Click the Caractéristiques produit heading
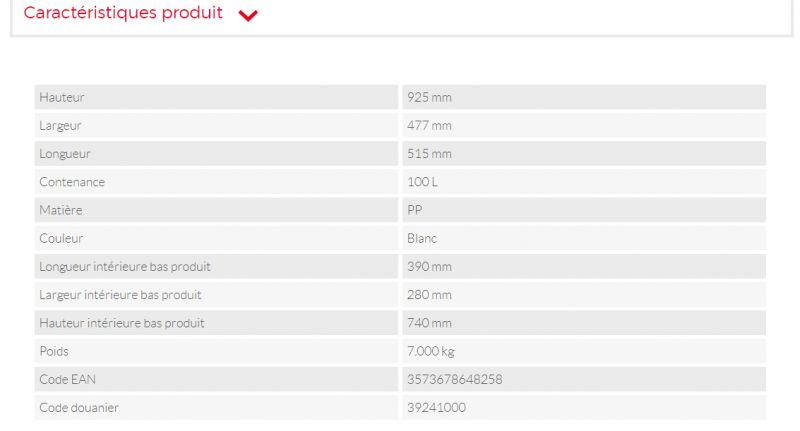 (123, 14)
